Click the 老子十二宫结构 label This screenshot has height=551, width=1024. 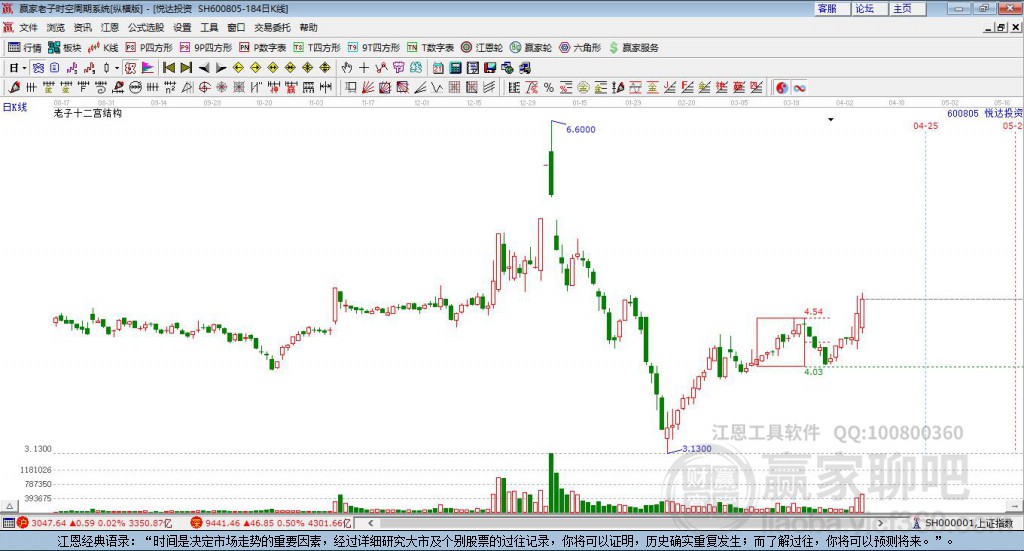[88, 113]
